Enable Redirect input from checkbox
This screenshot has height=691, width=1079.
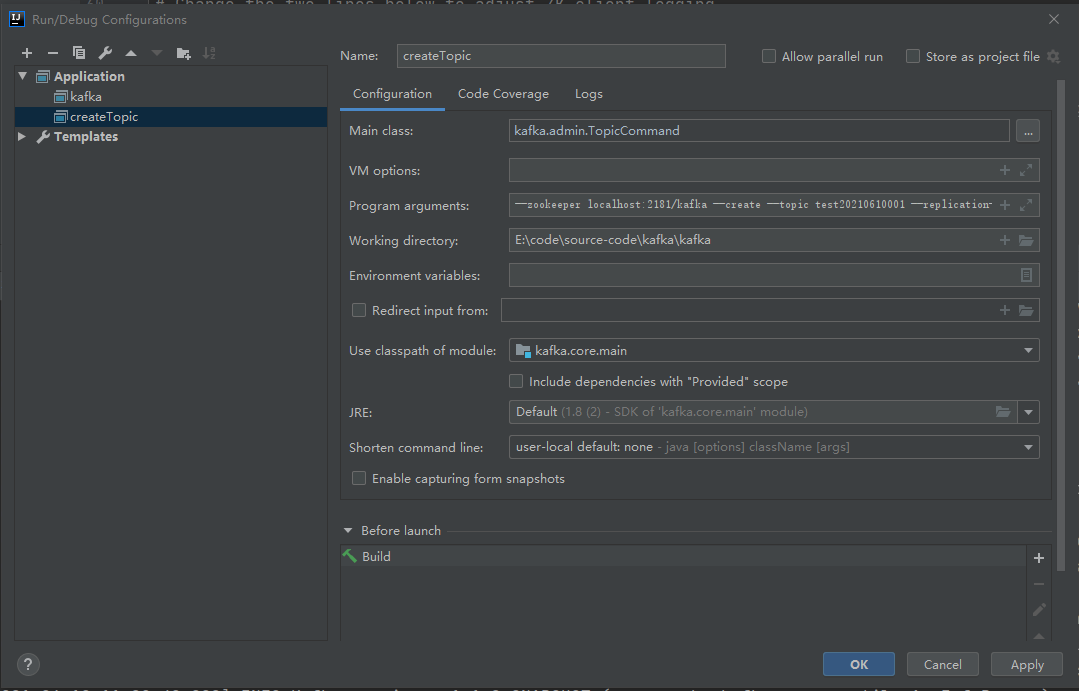pyautogui.click(x=359, y=310)
